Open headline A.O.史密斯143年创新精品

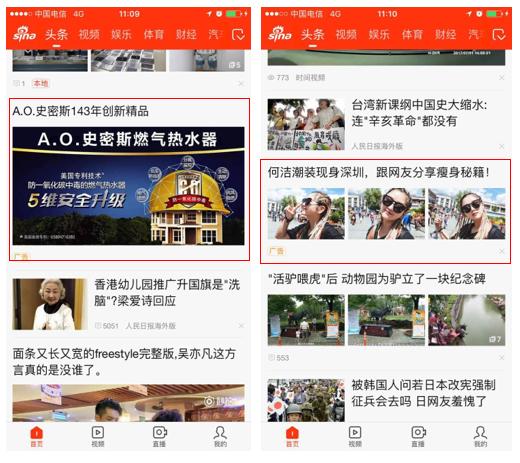(80, 111)
